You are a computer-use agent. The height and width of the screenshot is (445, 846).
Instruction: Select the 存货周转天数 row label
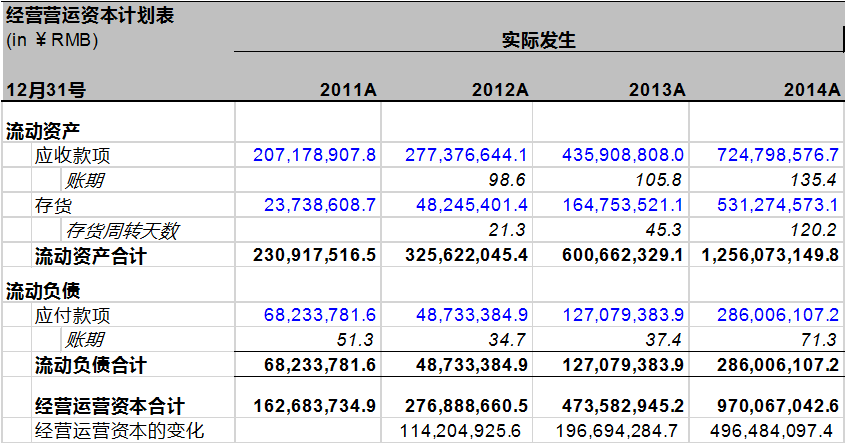[122, 230]
